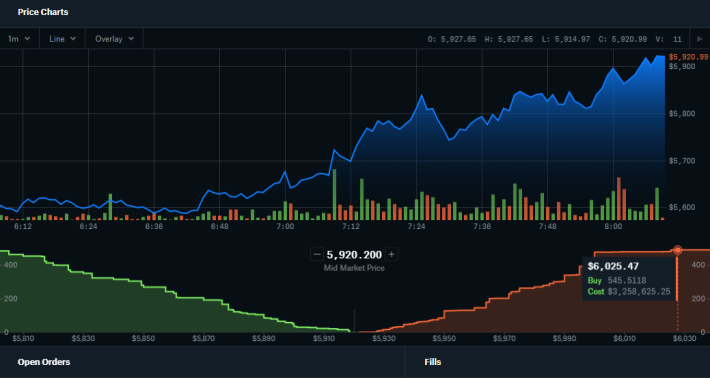The height and width of the screenshot is (378, 710).
Task: Click the C: 5,920.99 close value
Action: coord(623,39)
